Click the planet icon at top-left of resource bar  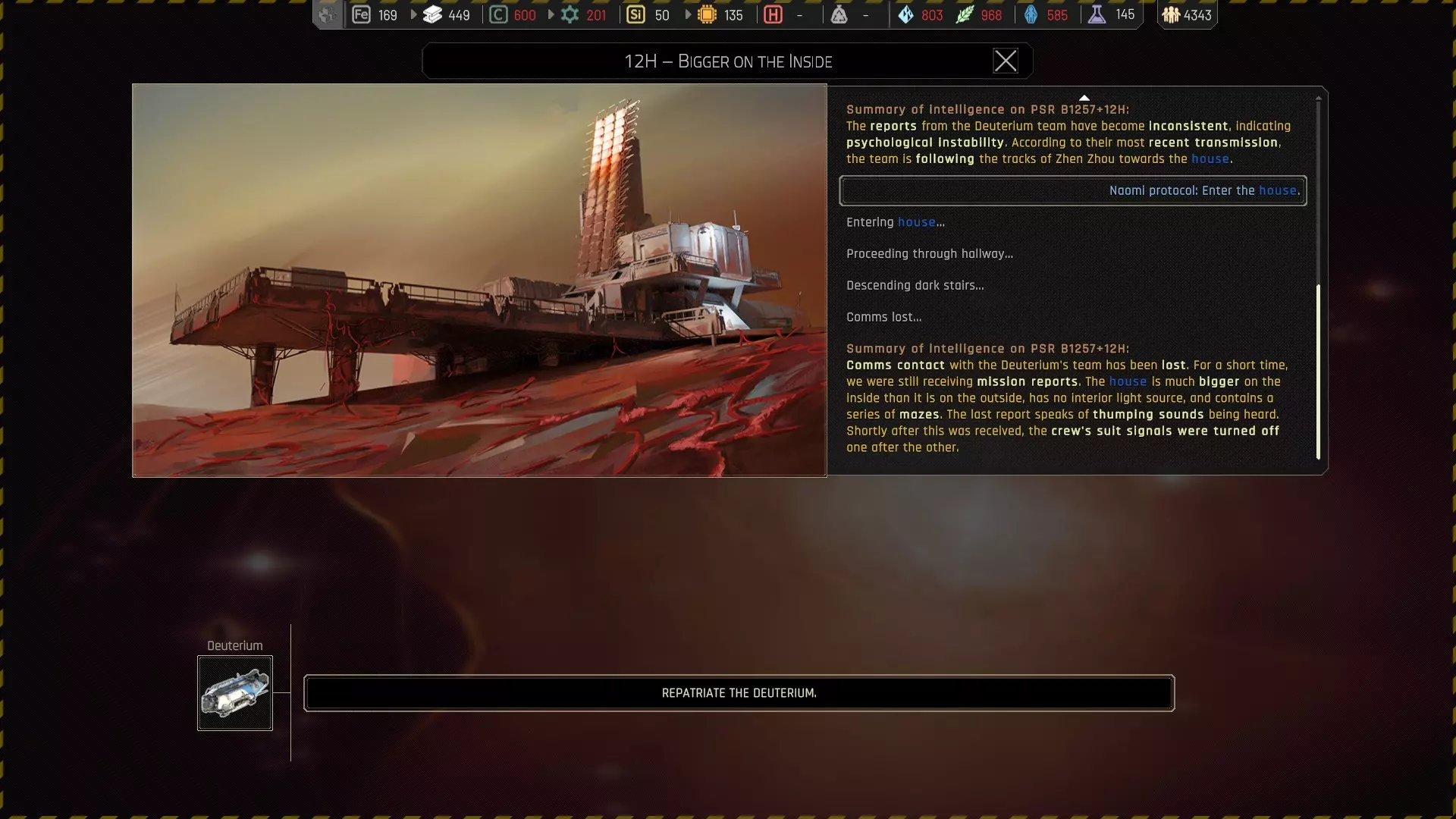[x=327, y=14]
